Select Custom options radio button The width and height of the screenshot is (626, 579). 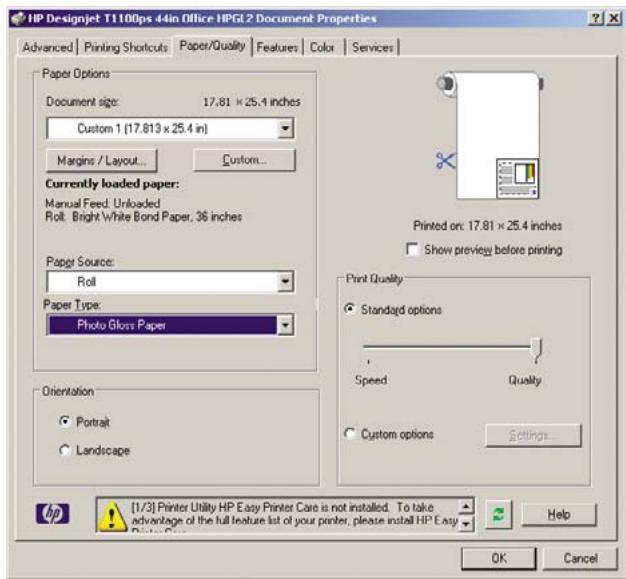coord(349,434)
